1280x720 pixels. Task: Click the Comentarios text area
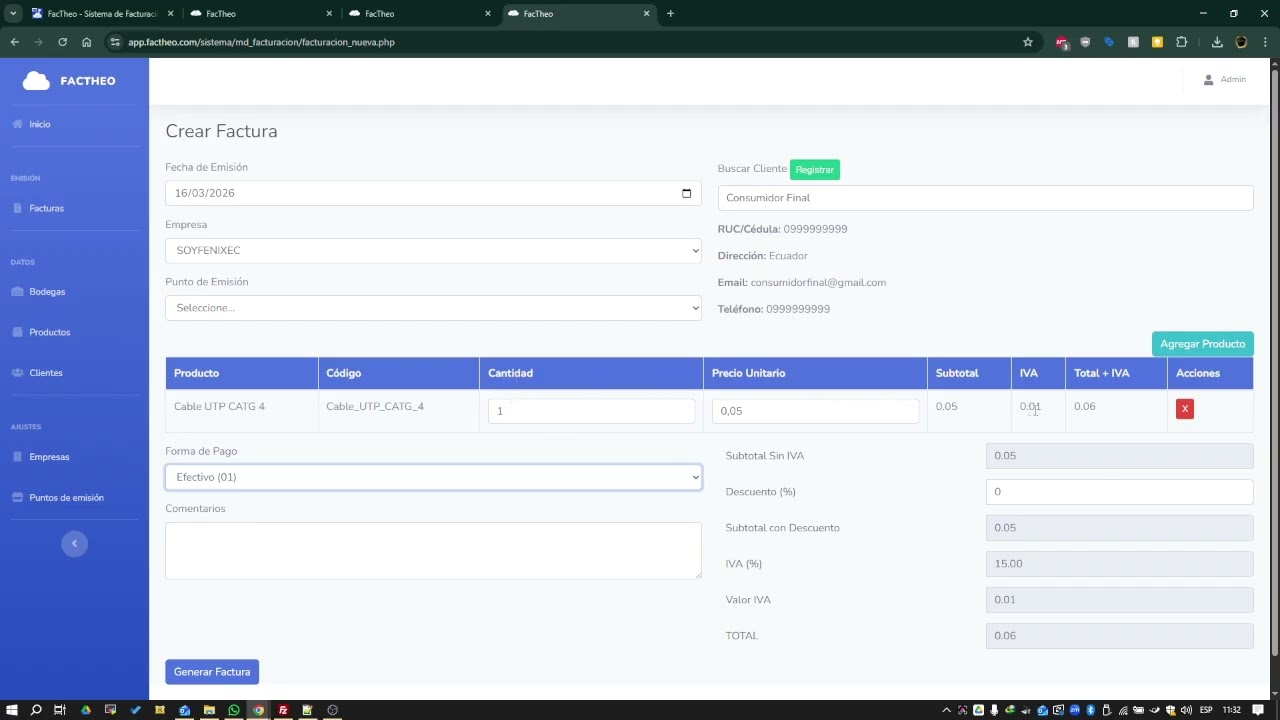click(433, 550)
